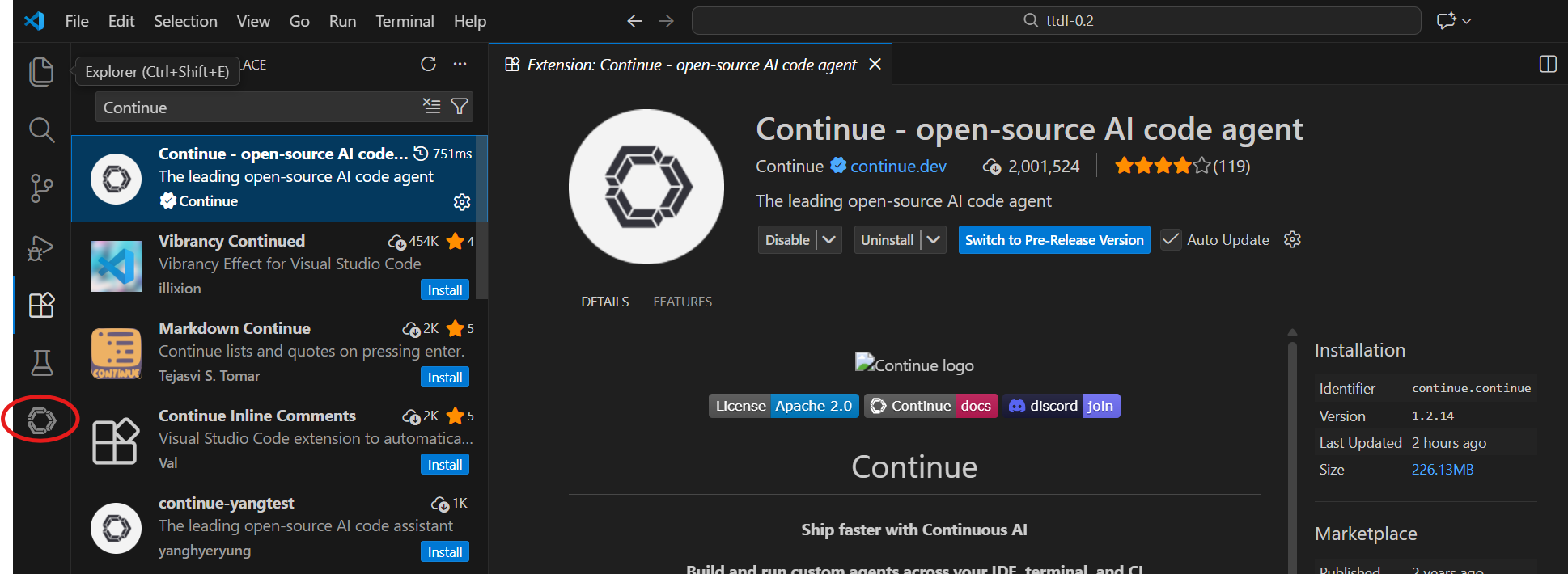Viewport: 1568px width, 574px height.
Task: Open the Run and Debug view
Action: 41,247
